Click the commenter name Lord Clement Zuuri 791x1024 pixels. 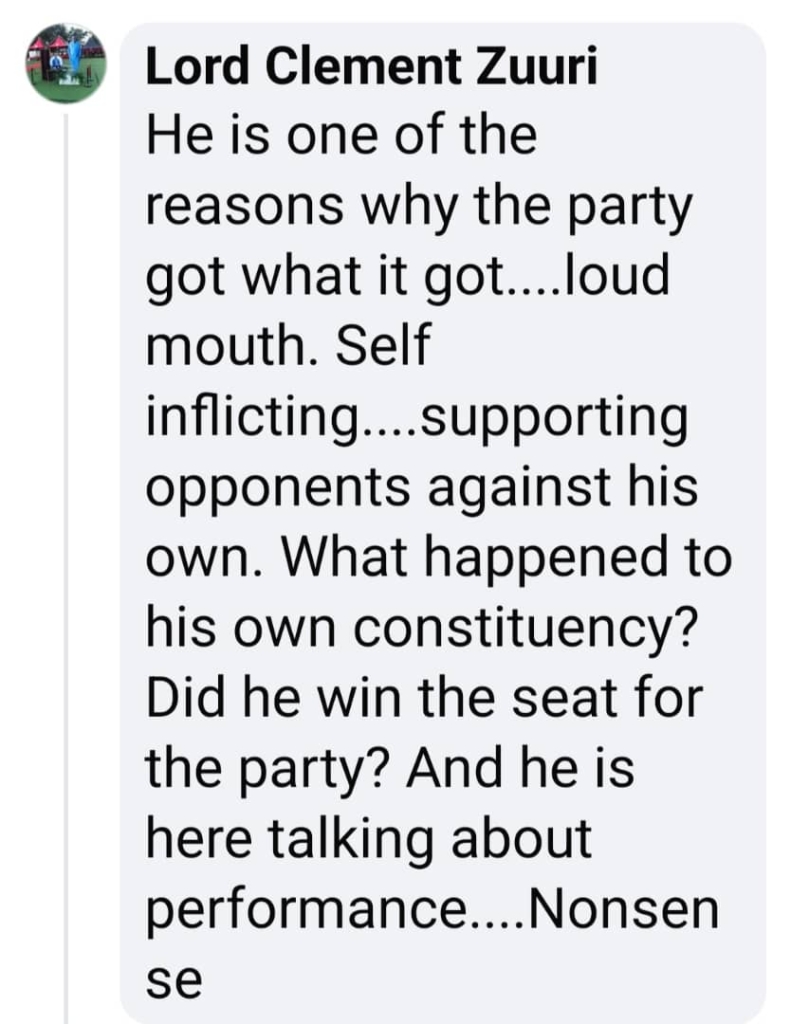coord(371,71)
